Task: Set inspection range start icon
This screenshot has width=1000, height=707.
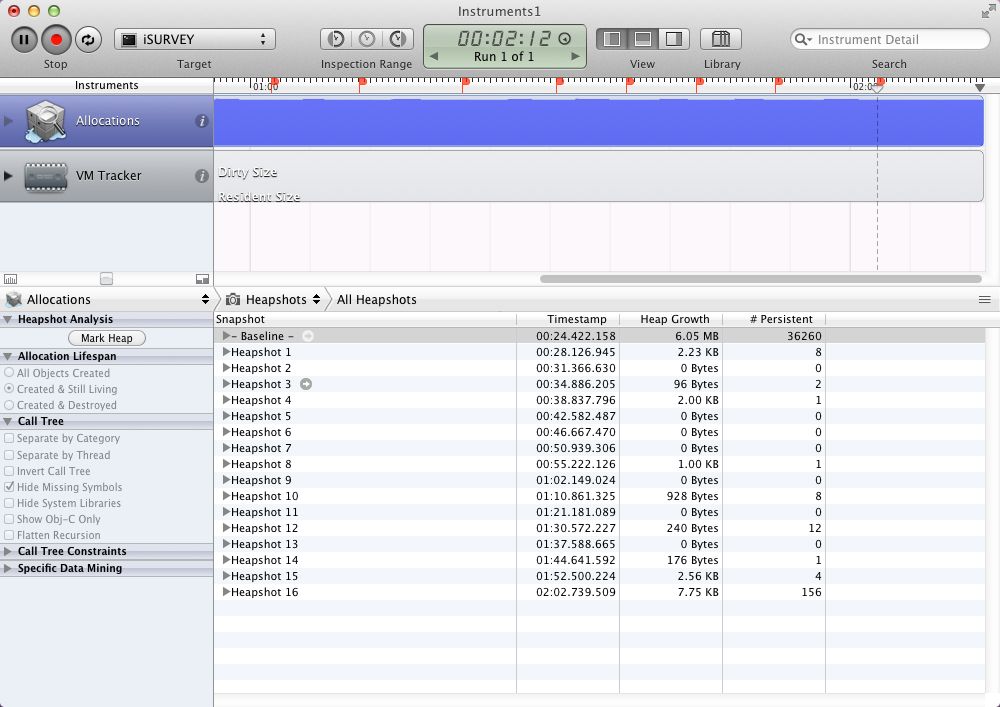Action: [x=336, y=40]
